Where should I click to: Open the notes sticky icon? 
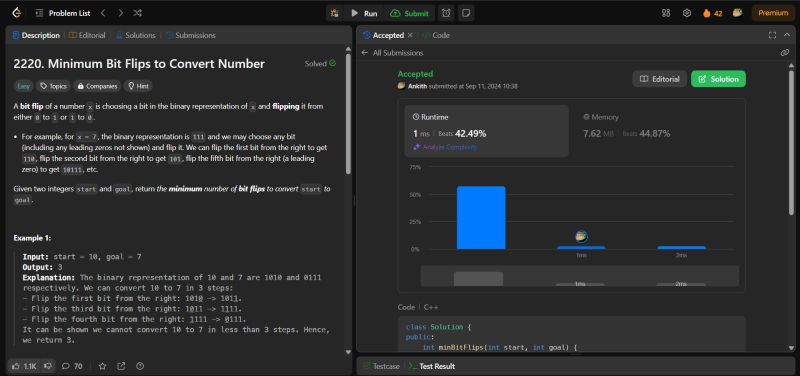[465, 13]
